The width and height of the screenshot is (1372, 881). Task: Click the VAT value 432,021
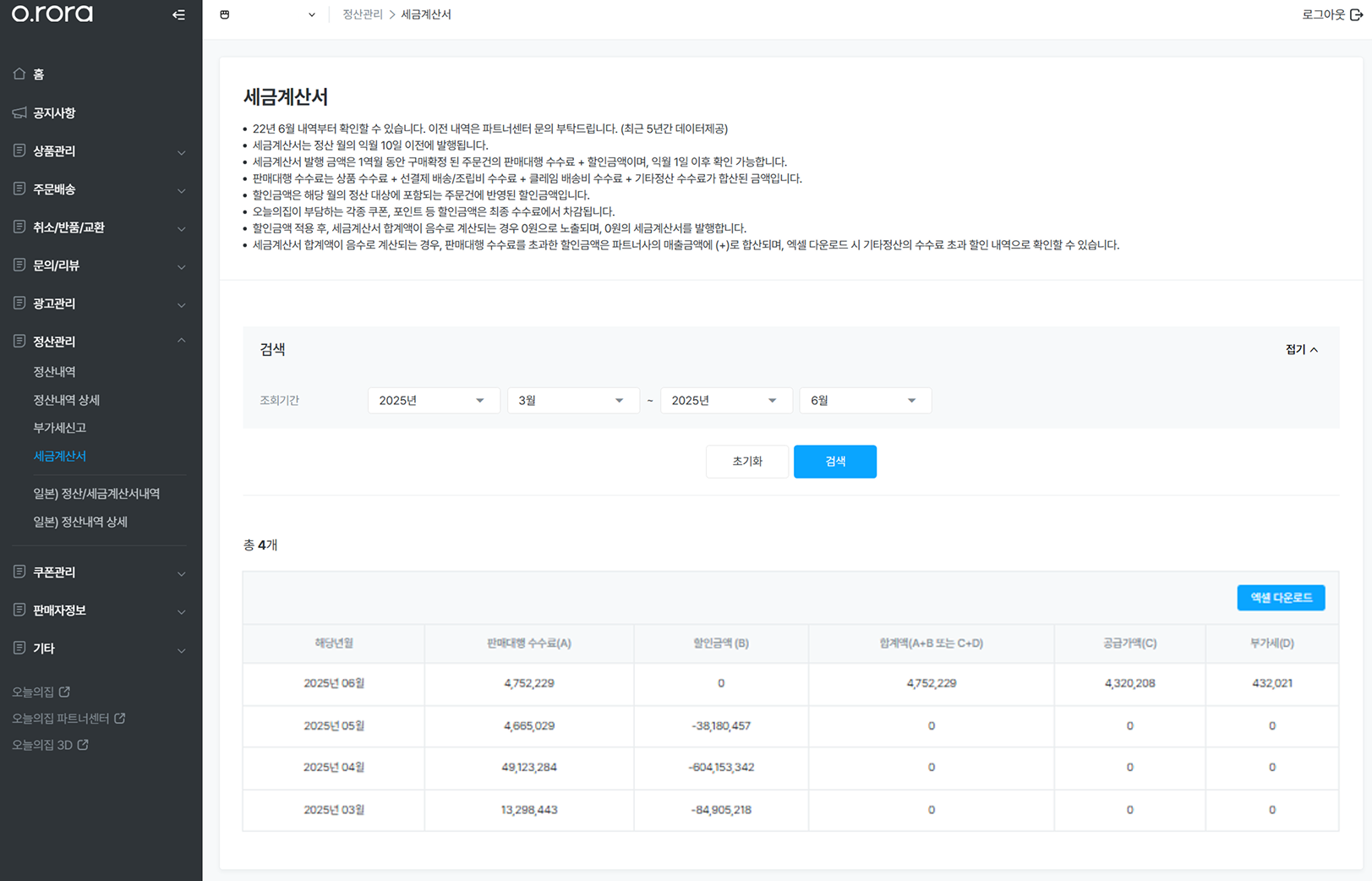pos(1272,683)
